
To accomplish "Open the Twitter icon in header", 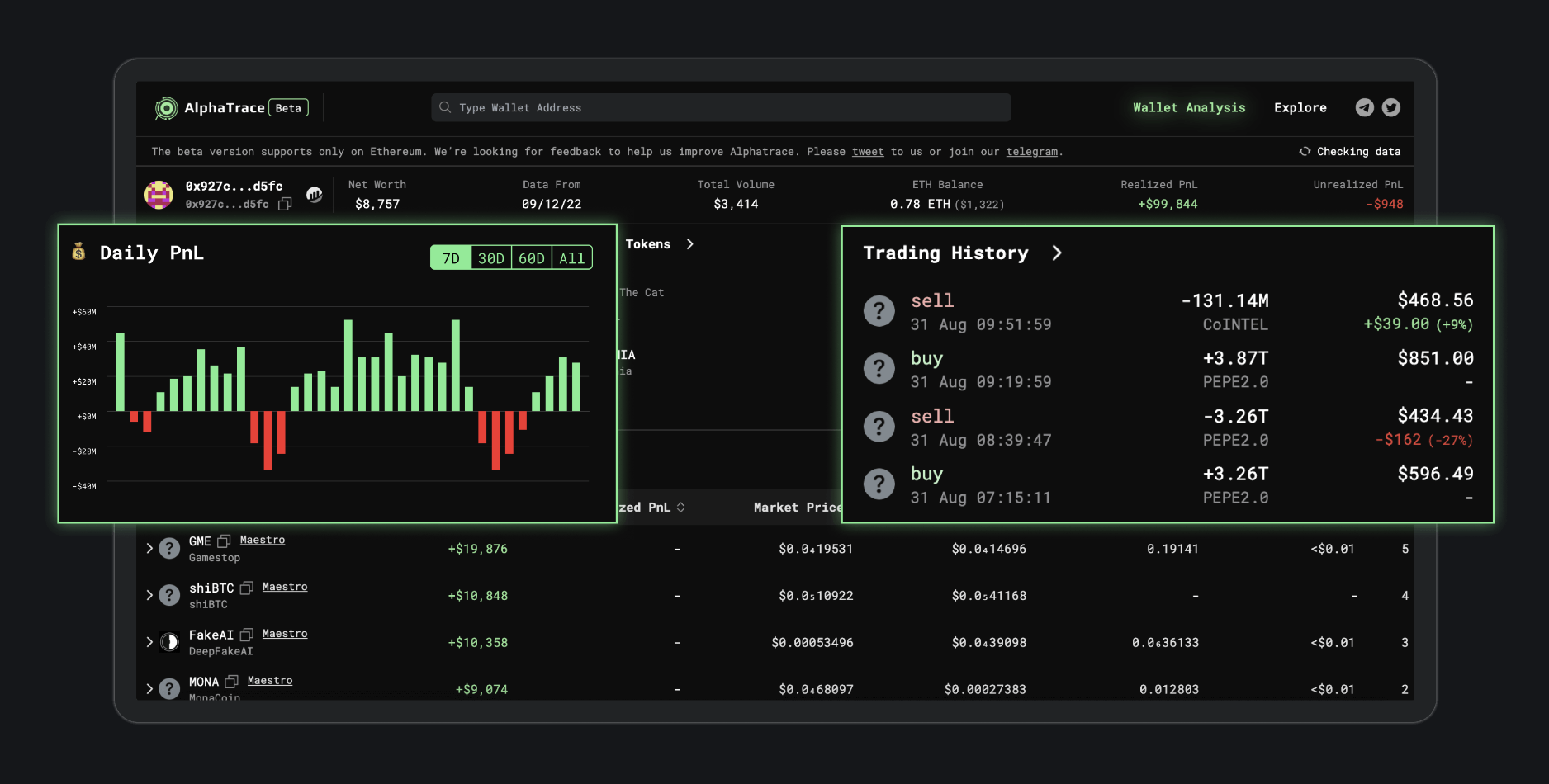I will coord(1391,108).
